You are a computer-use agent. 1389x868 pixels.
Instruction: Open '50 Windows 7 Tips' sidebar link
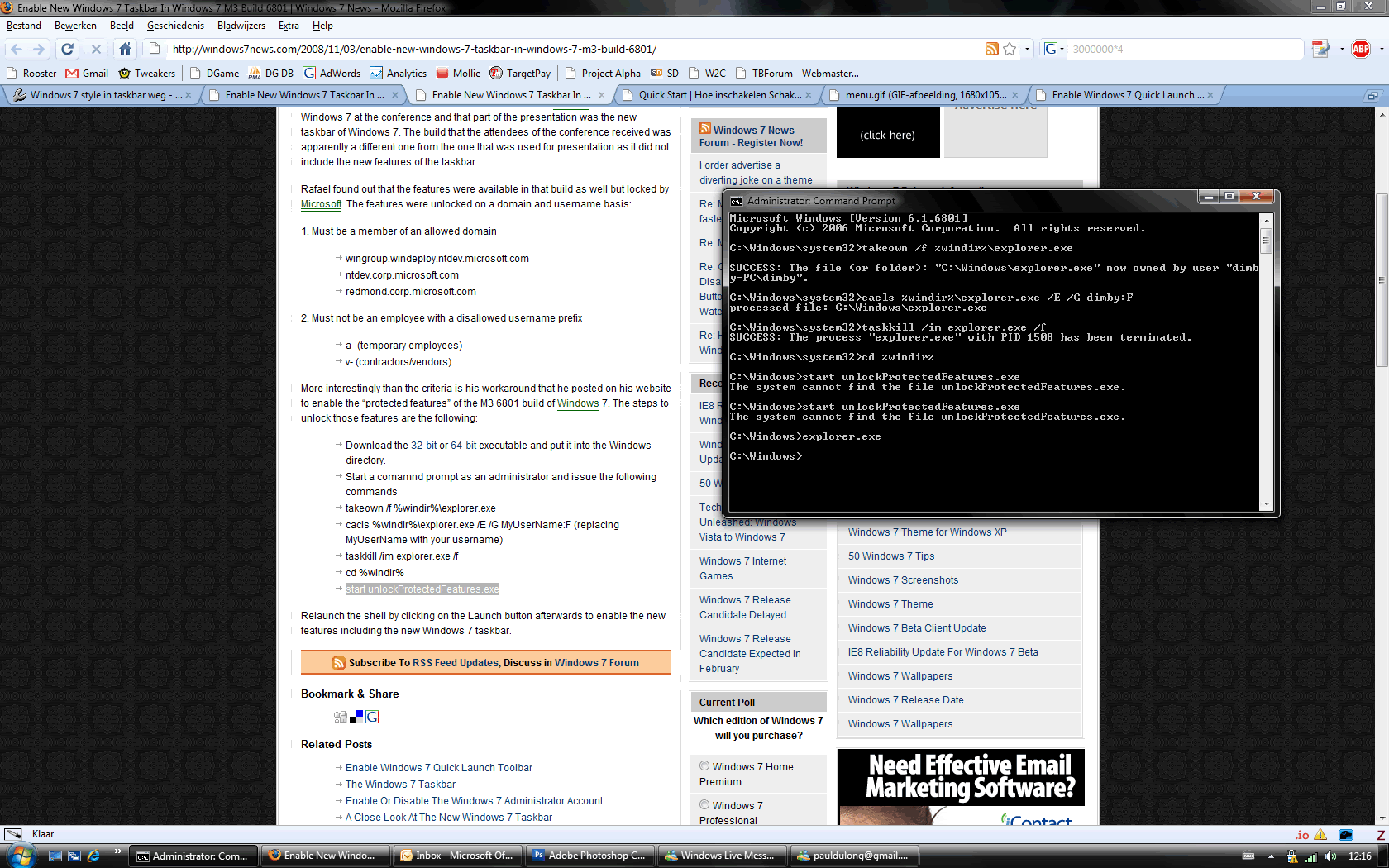point(891,556)
